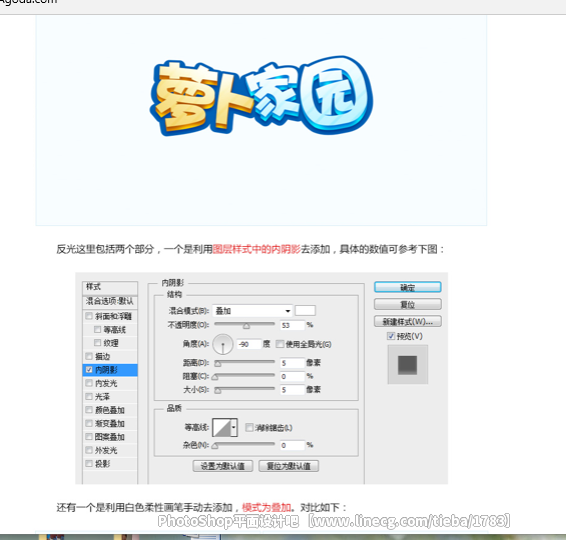Viewport: 566px width, 540px height.
Task: Toggle 消除锯齿 anti-alias checkbox
Action: pyautogui.click(x=249, y=428)
